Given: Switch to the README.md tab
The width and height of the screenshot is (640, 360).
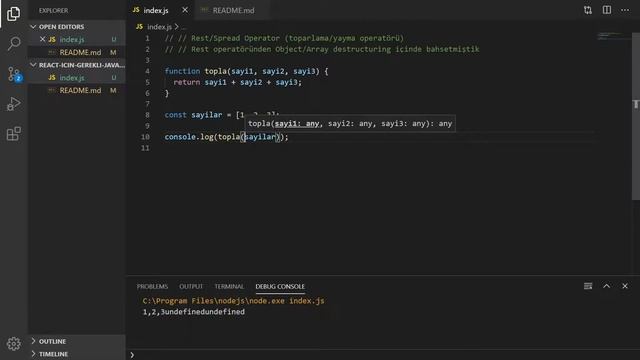Looking at the screenshot, I should (x=233, y=10).
